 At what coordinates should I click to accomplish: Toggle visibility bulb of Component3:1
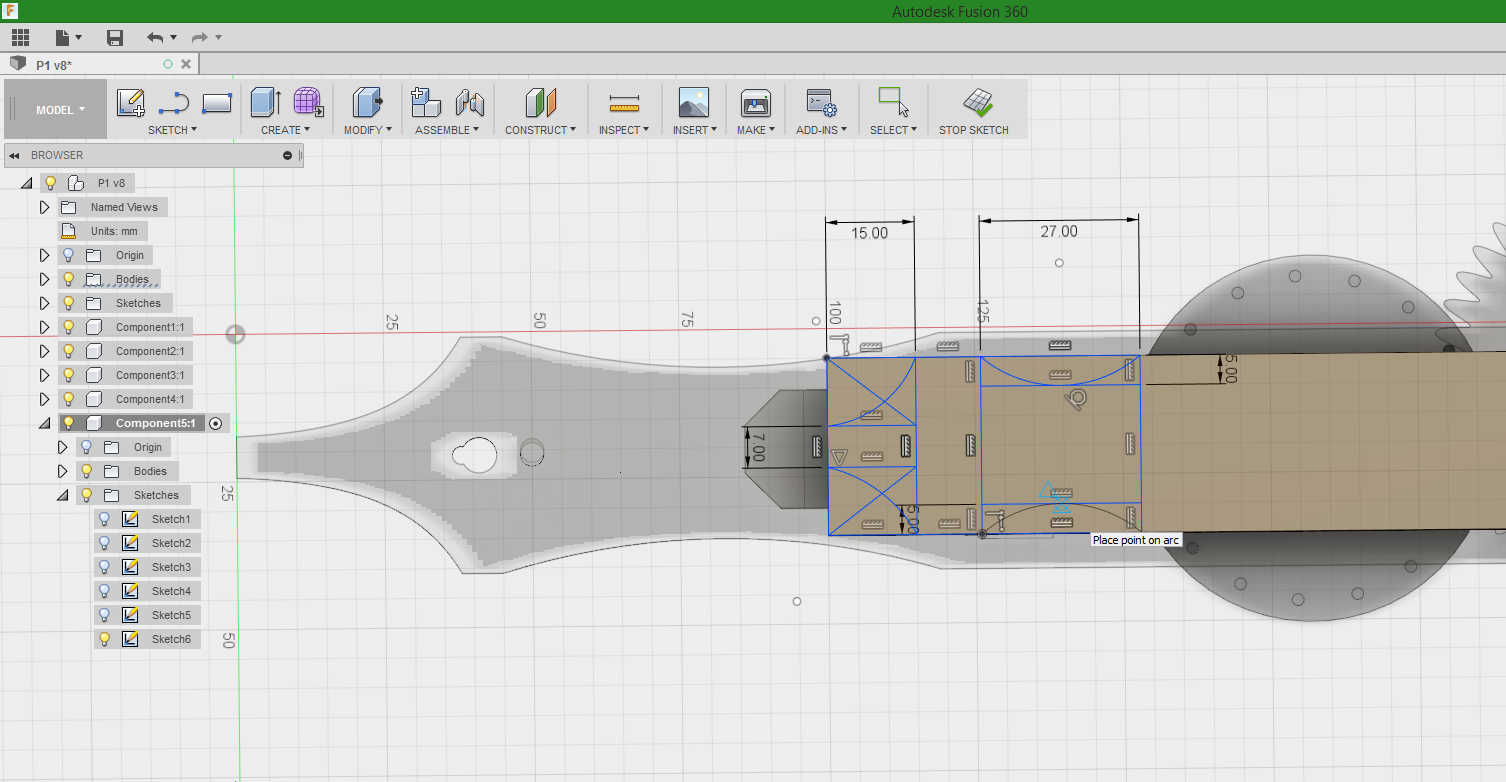click(69, 375)
